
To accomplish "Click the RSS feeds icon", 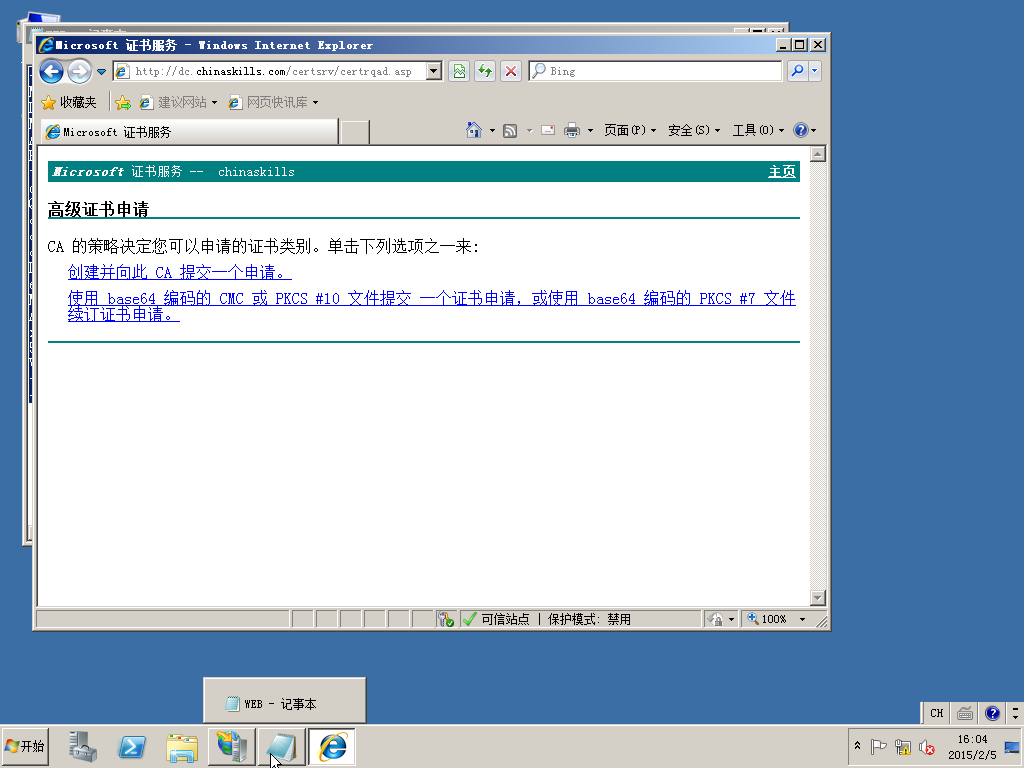I will [510, 131].
